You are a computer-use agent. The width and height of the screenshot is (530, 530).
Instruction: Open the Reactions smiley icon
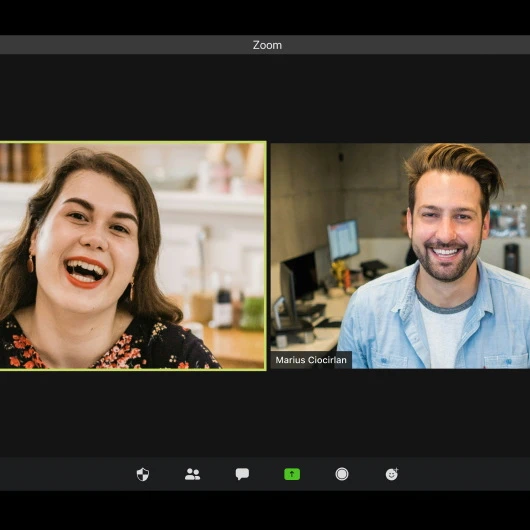pos(392,474)
